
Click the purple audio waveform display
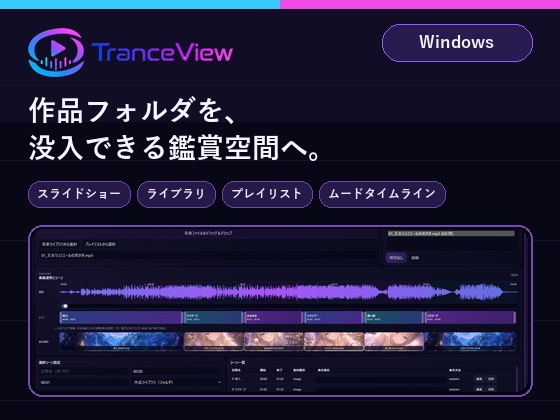(289, 292)
